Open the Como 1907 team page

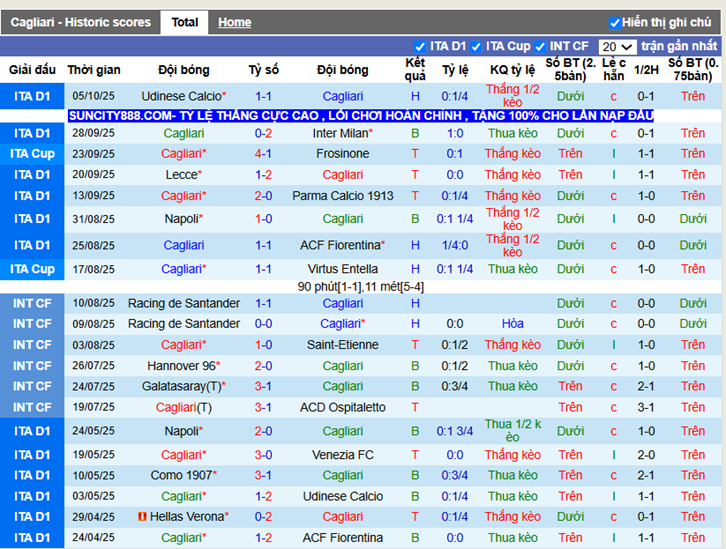pyautogui.click(x=183, y=476)
